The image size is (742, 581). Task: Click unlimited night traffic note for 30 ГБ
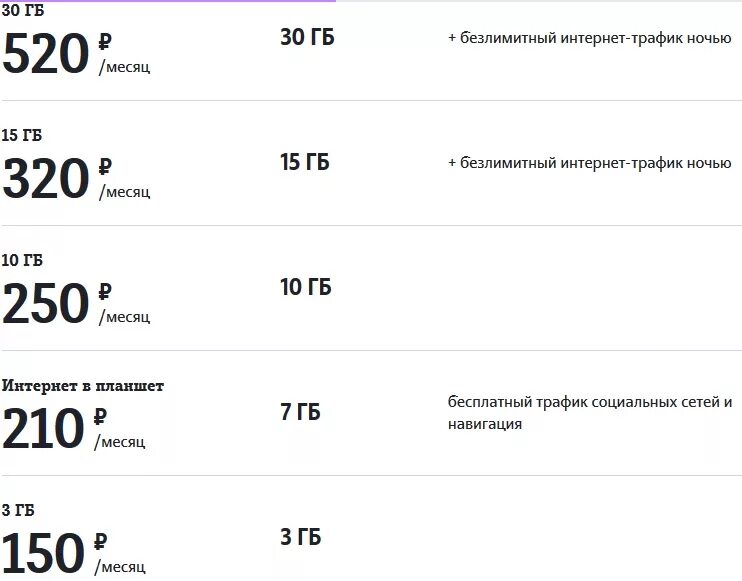590,38
